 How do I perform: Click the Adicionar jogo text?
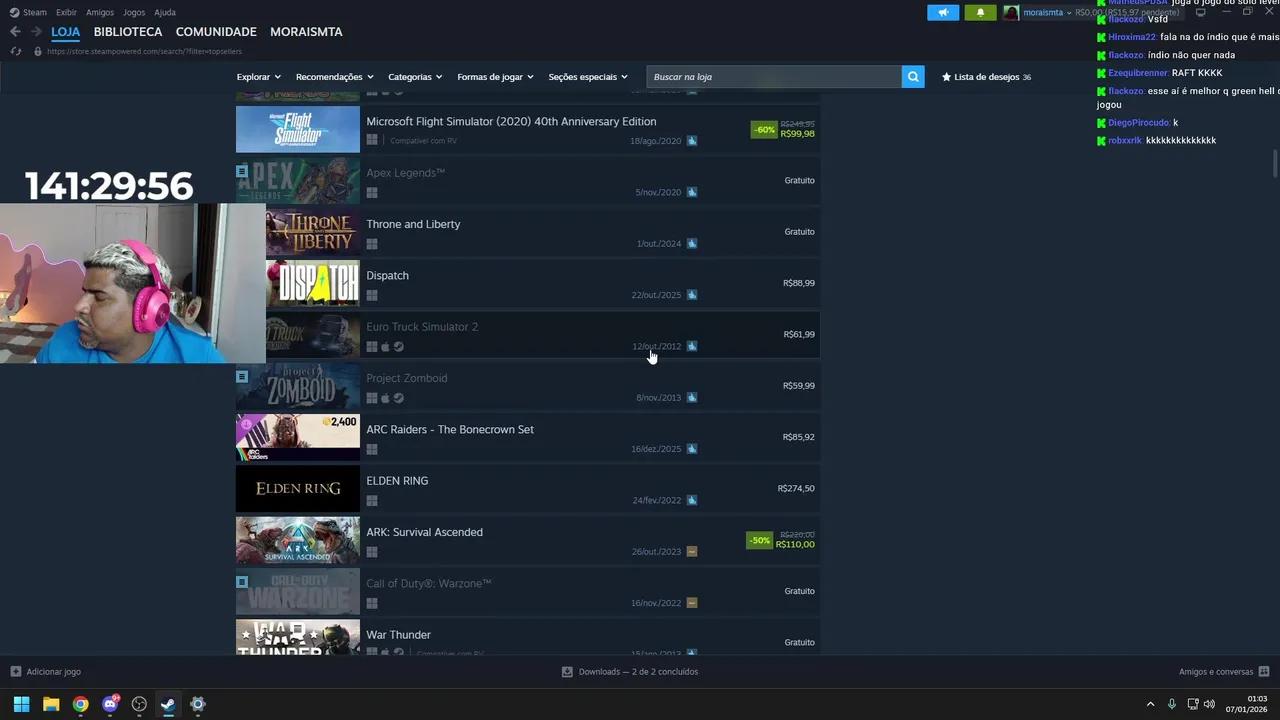[x=54, y=672]
